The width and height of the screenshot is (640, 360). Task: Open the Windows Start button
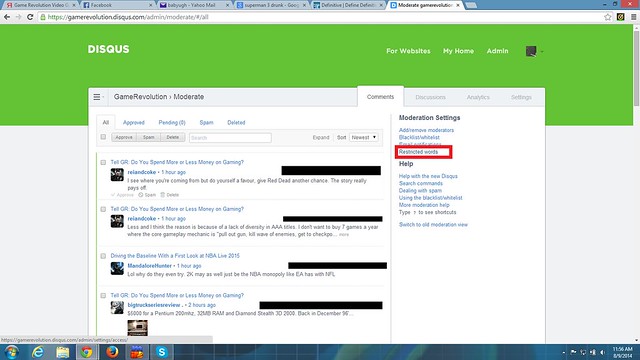click(11, 352)
